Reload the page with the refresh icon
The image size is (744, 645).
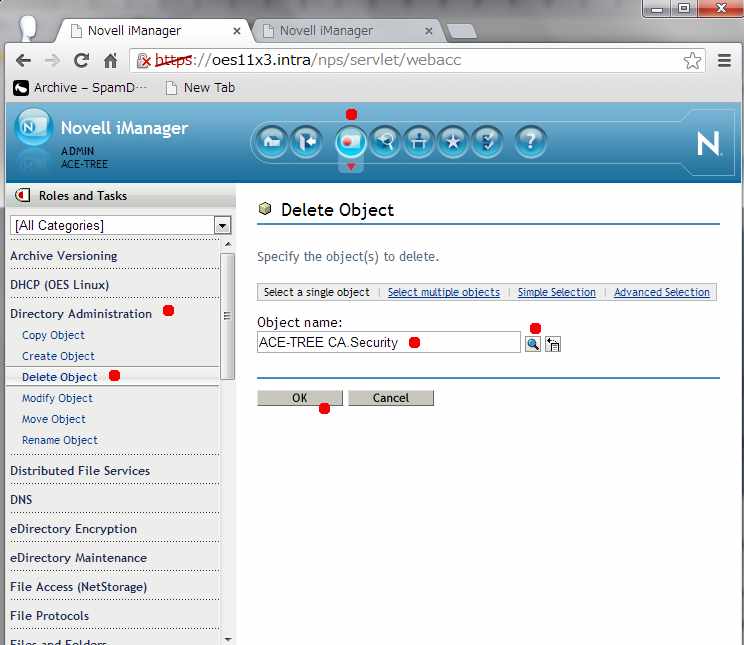(82, 60)
